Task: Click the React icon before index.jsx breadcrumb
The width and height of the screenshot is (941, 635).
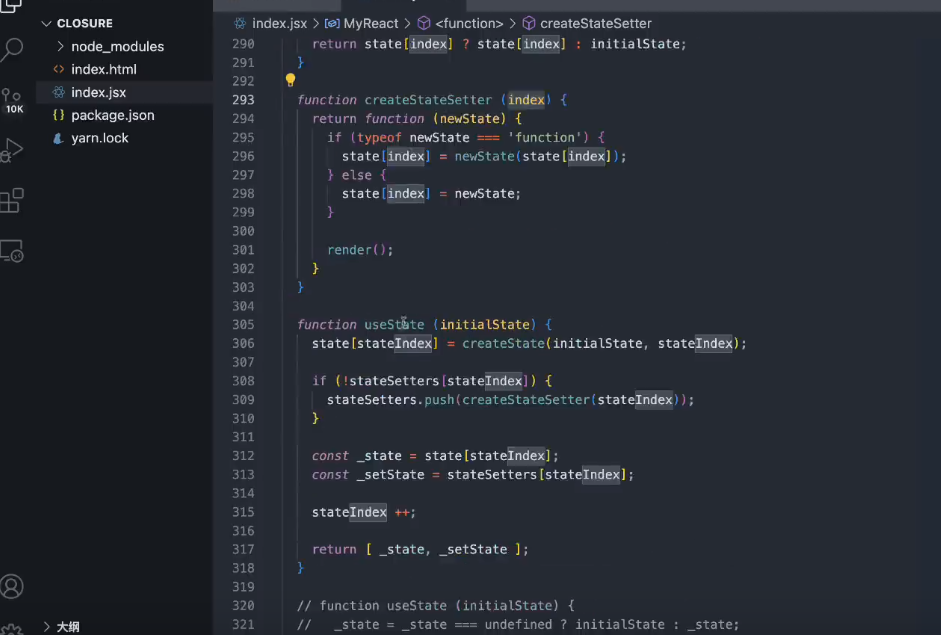Action: pos(240,23)
